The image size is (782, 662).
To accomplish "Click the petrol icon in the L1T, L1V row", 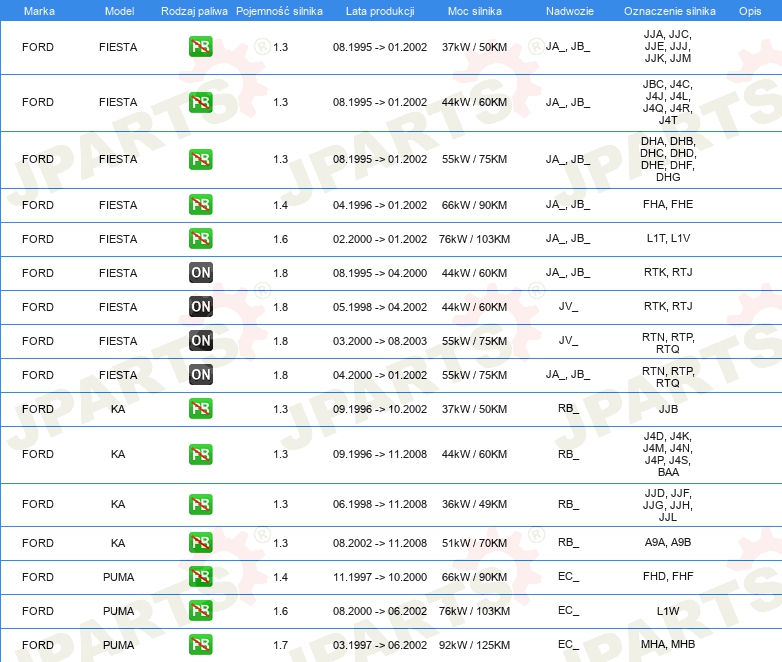I will click(200, 238).
